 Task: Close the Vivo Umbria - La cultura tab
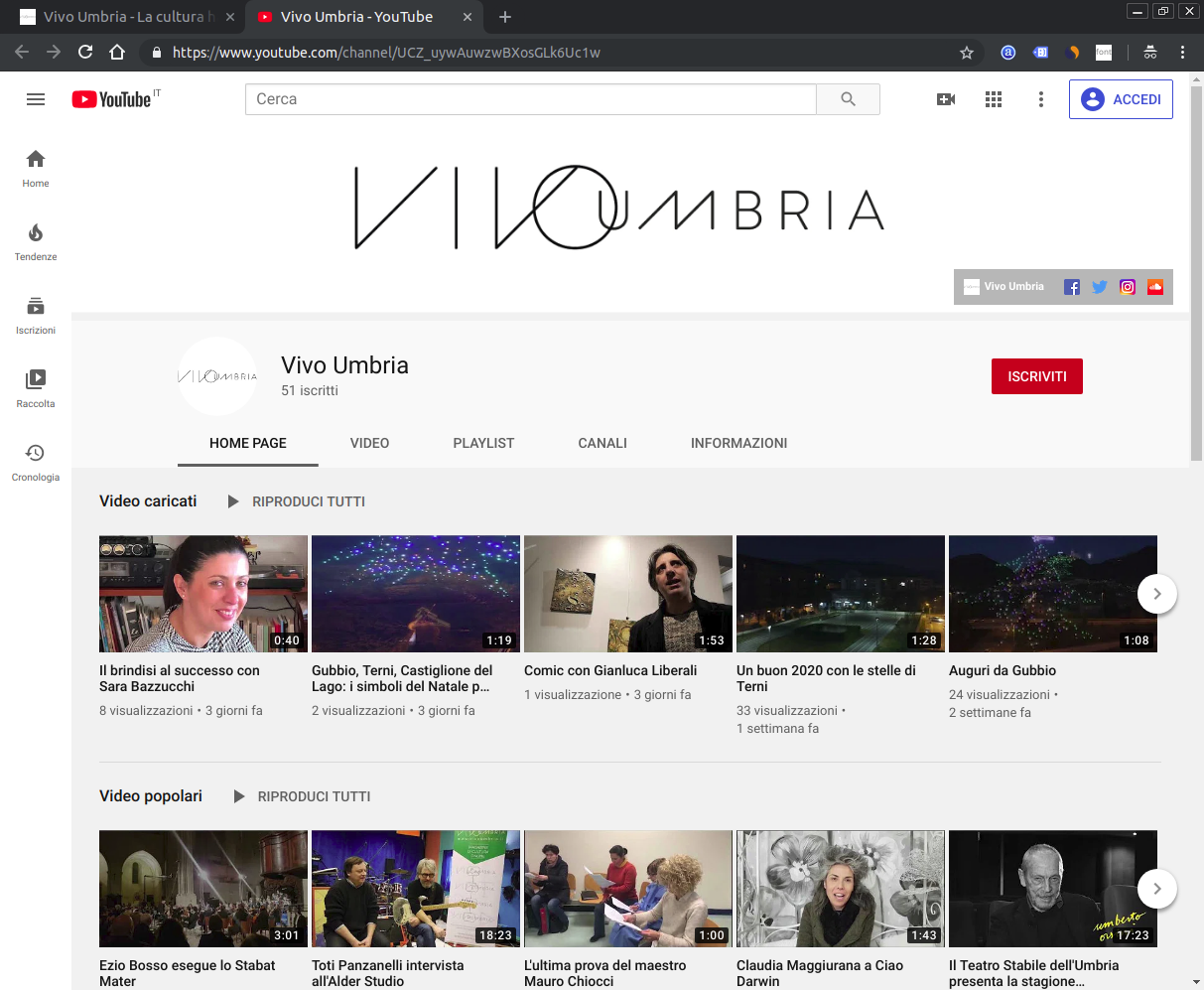(x=230, y=17)
